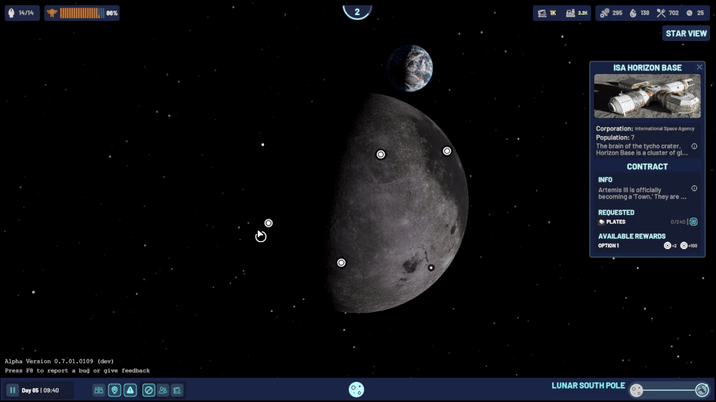Pause the game with the pause button
Viewport: 716px width, 402px height.
pyautogui.click(x=13, y=390)
